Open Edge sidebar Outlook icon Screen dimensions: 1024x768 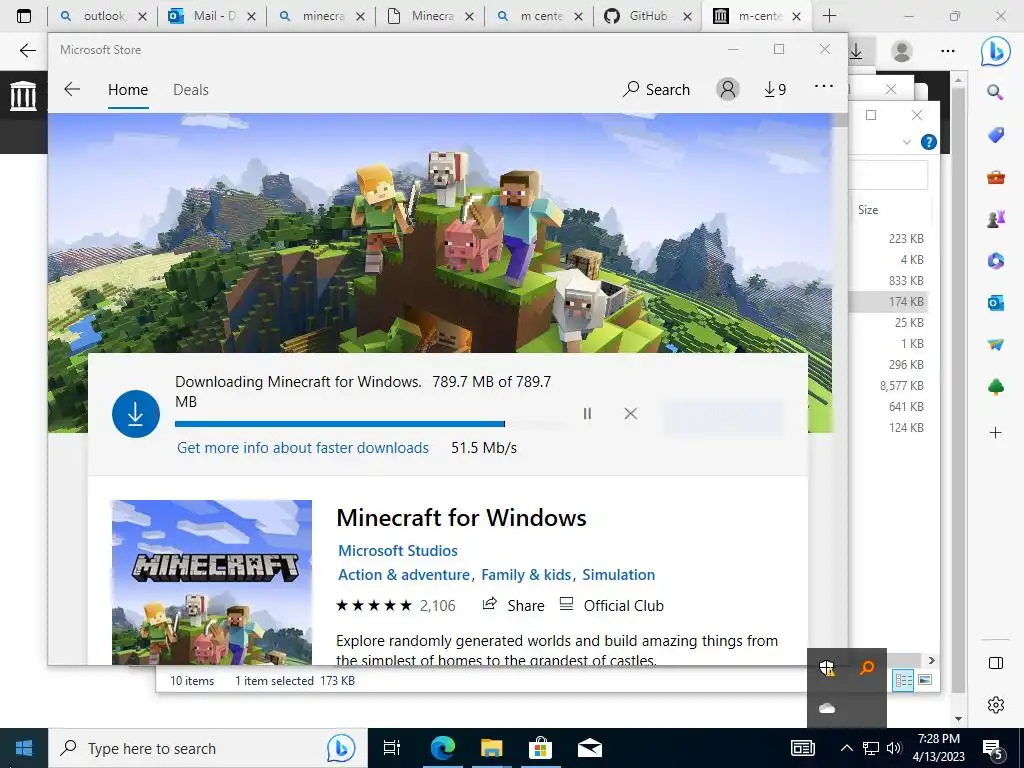tap(995, 303)
